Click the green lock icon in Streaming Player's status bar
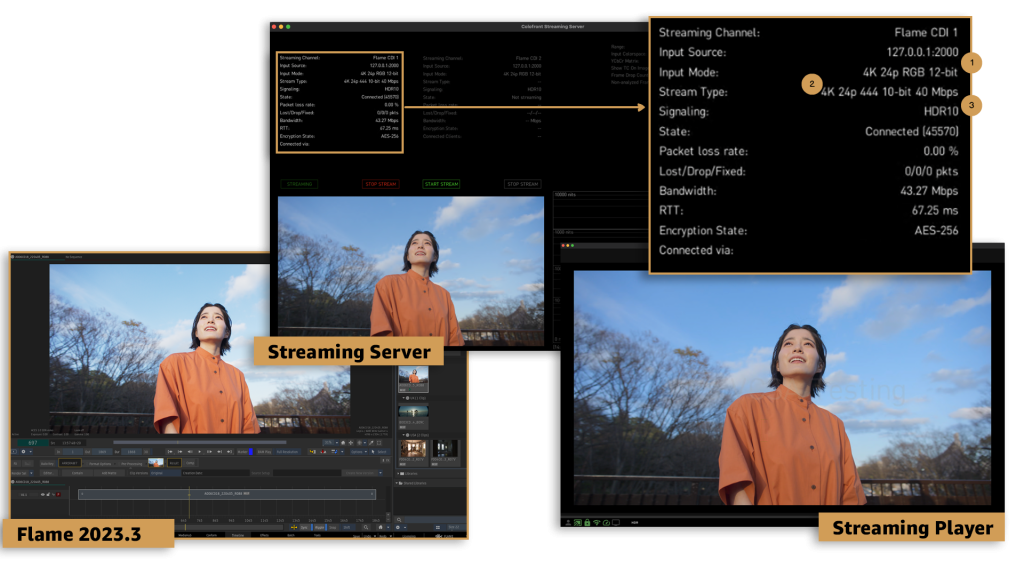1024x576 pixels. click(x=587, y=522)
